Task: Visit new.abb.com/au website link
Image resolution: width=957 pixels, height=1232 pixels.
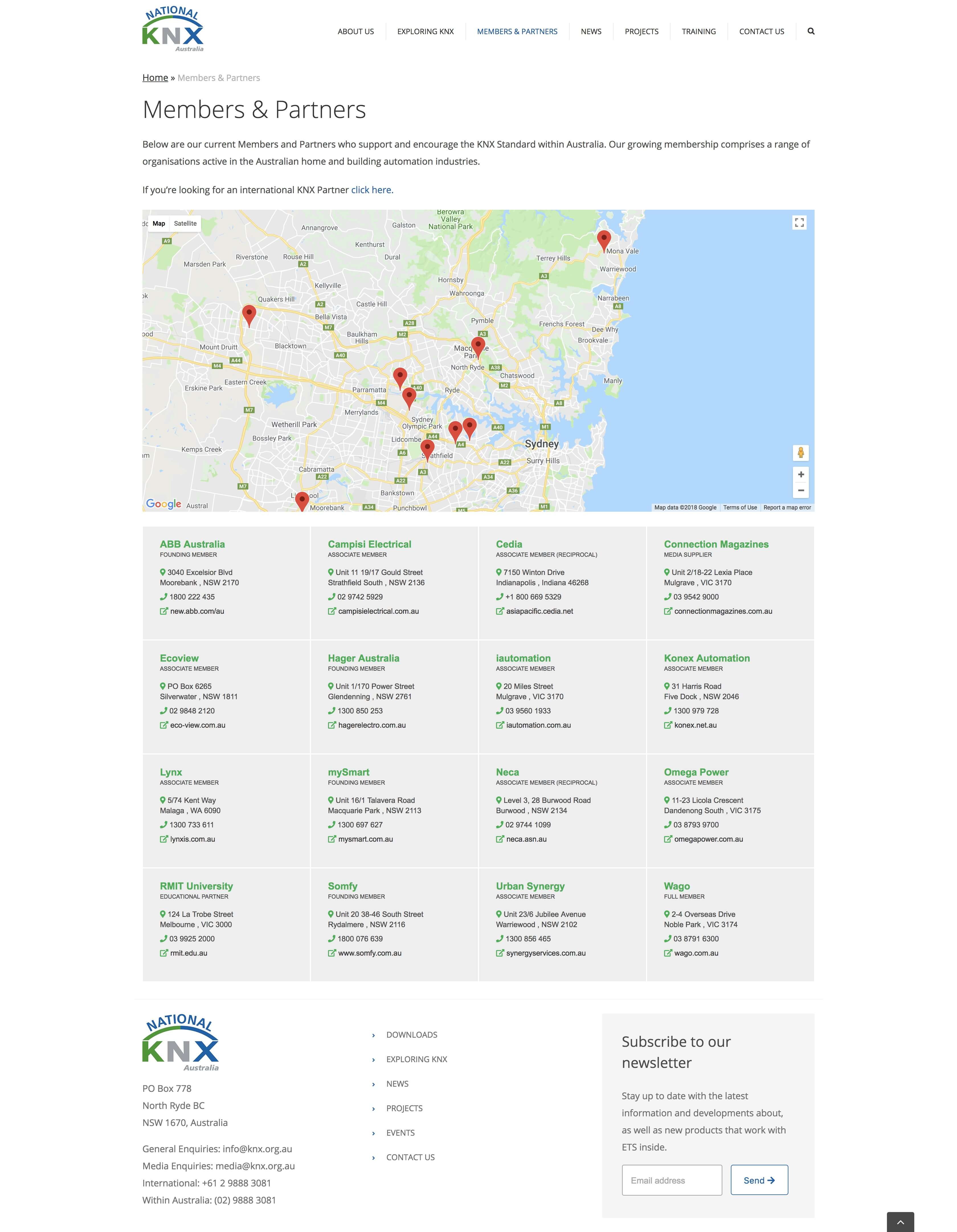Action: pyautogui.click(x=197, y=611)
